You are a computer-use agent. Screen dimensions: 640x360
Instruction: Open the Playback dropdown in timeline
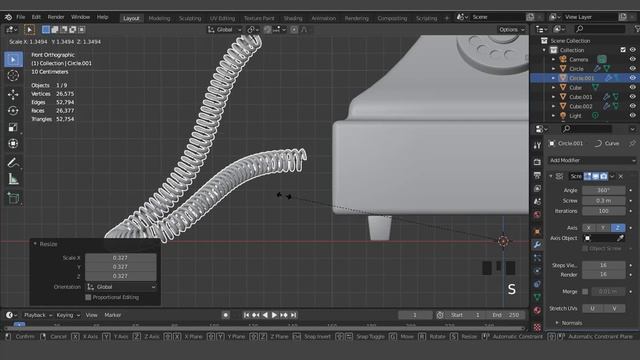38,315
